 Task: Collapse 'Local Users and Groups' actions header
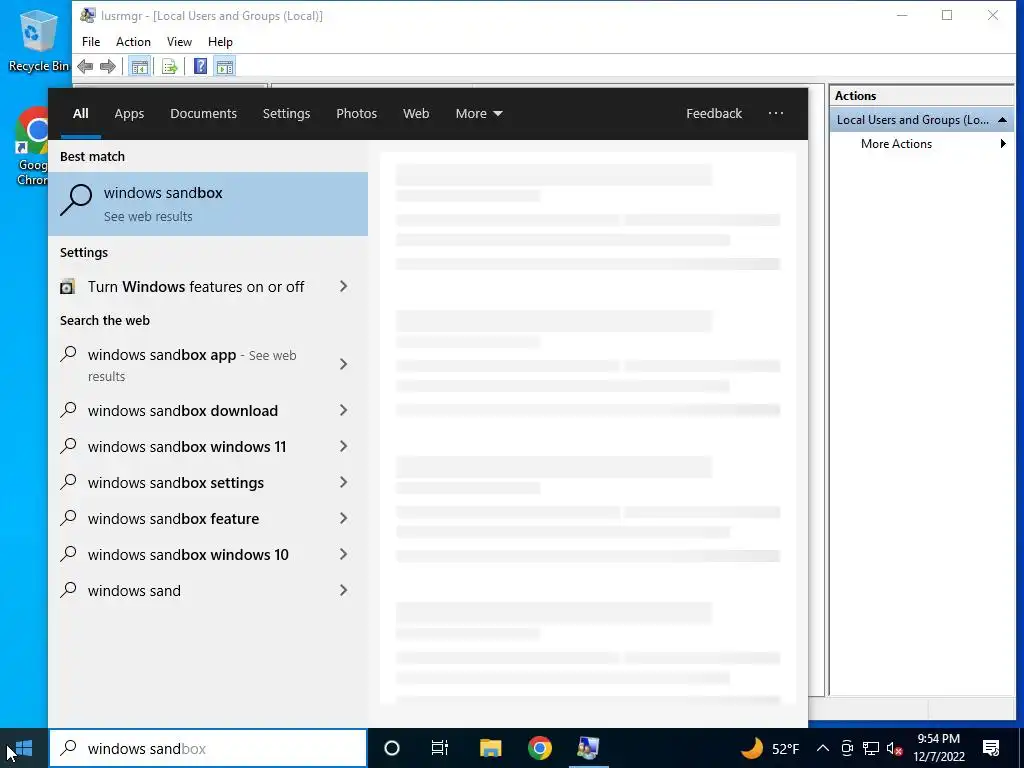click(x=1002, y=120)
